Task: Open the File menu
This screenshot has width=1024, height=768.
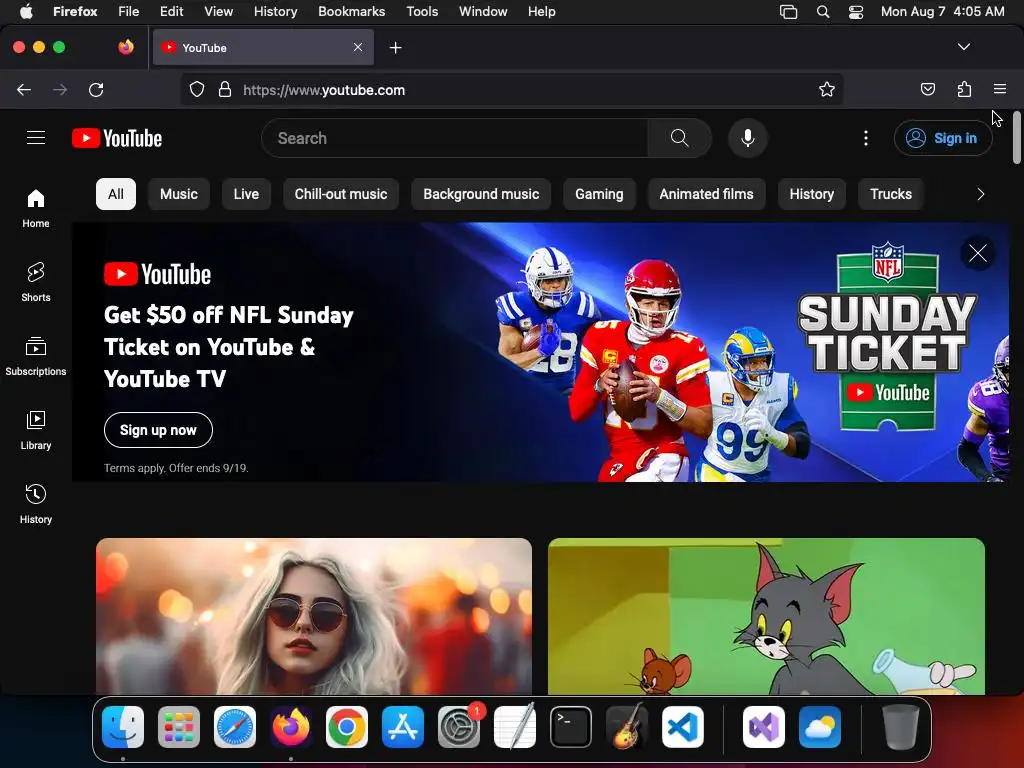Action: click(x=129, y=12)
